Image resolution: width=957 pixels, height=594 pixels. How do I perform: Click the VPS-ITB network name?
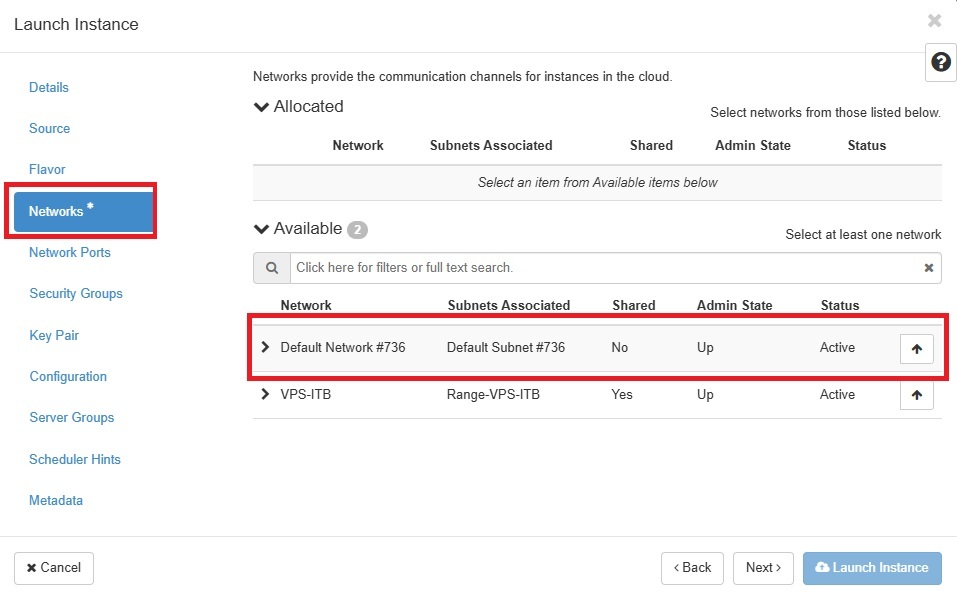[x=305, y=394]
